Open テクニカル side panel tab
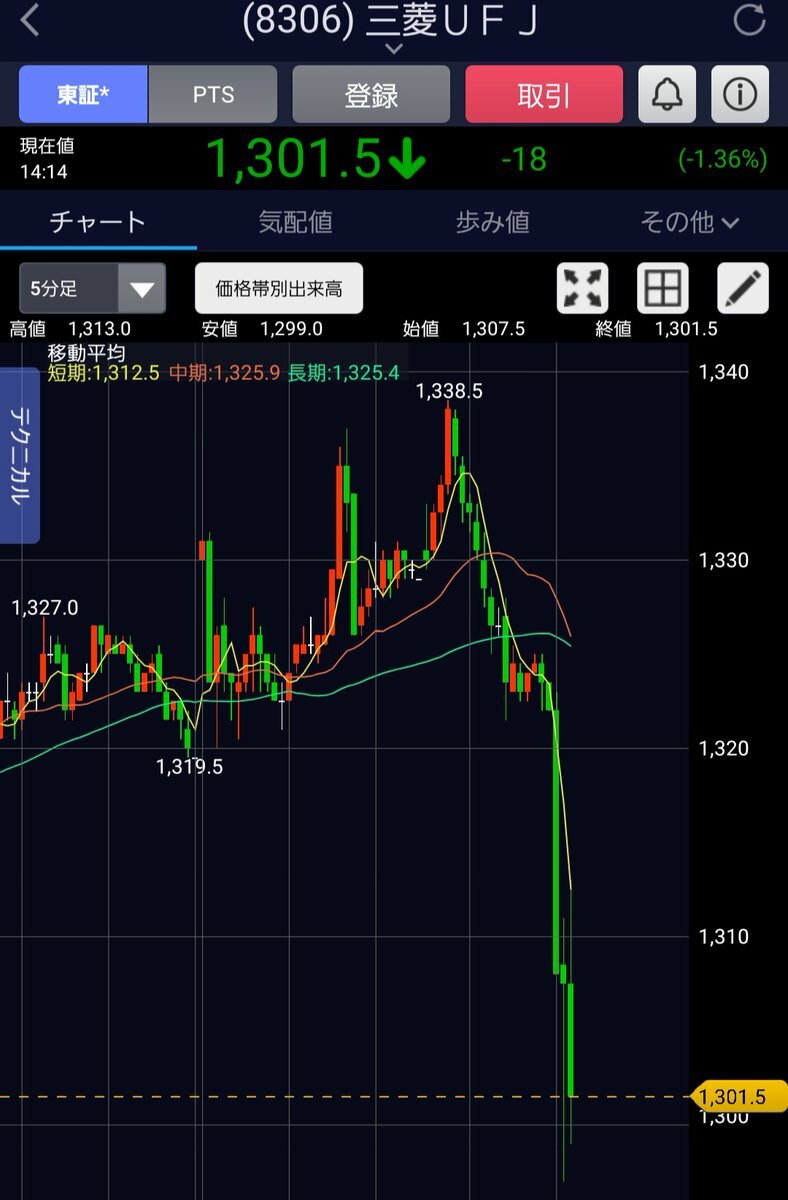 tap(20, 456)
